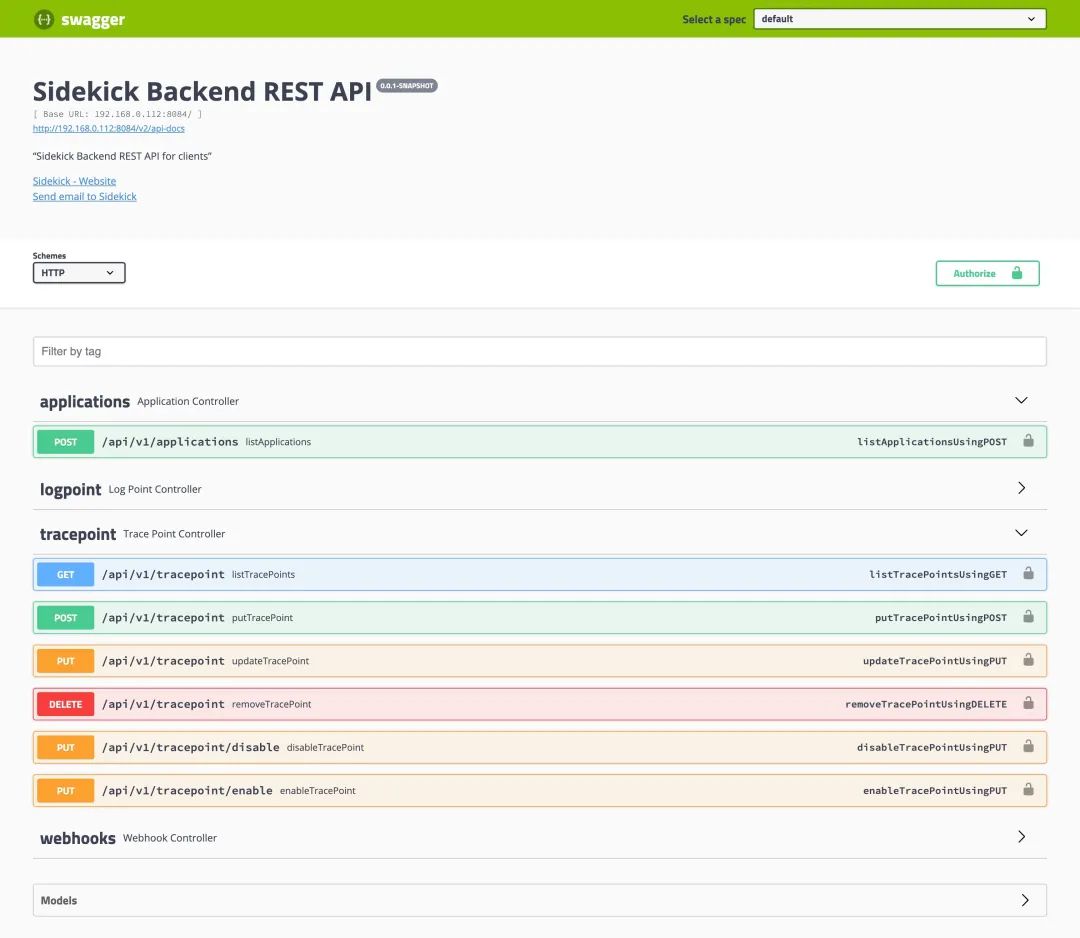Click the 0.0.1-SNAPSHOT version badge

[x=407, y=85]
